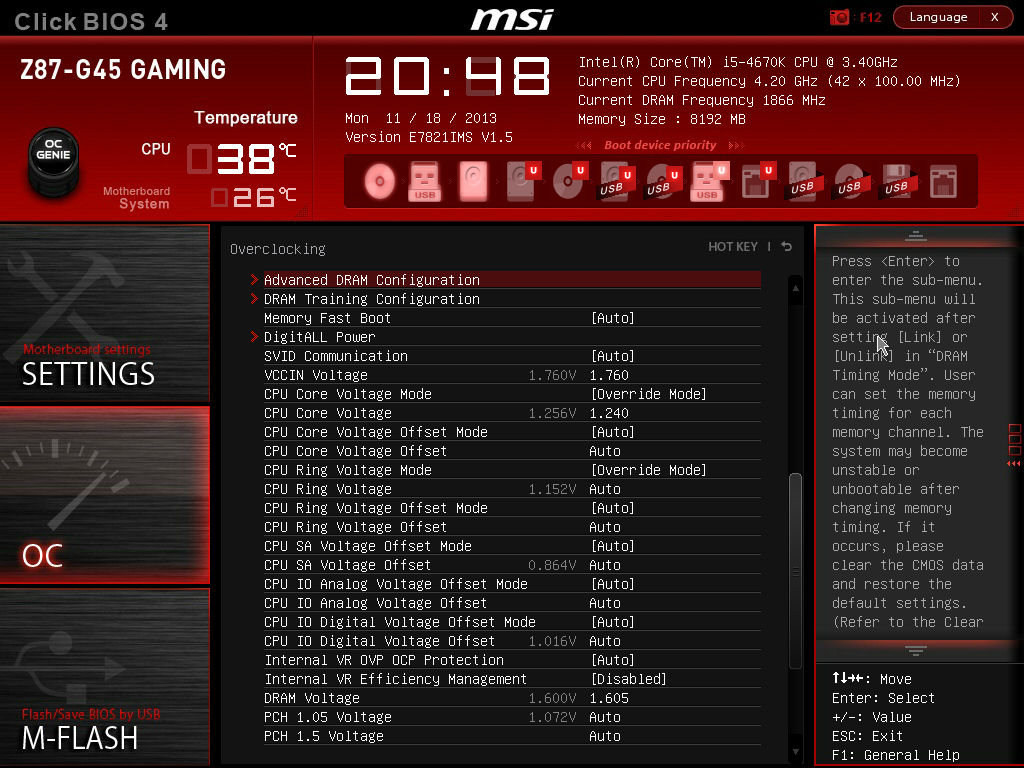Click the scroll-down handle below the help text
The width and height of the screenshot is (1024, 768).
[x=916, y=650]
